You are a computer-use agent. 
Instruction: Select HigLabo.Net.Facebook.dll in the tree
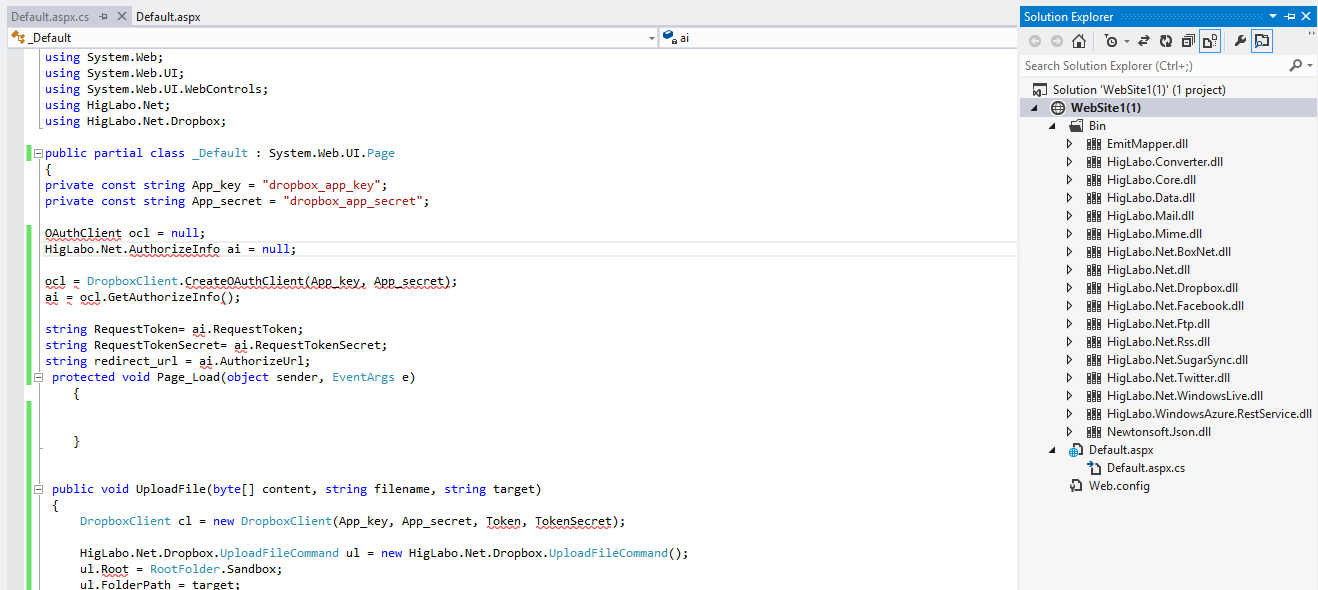1175,306
